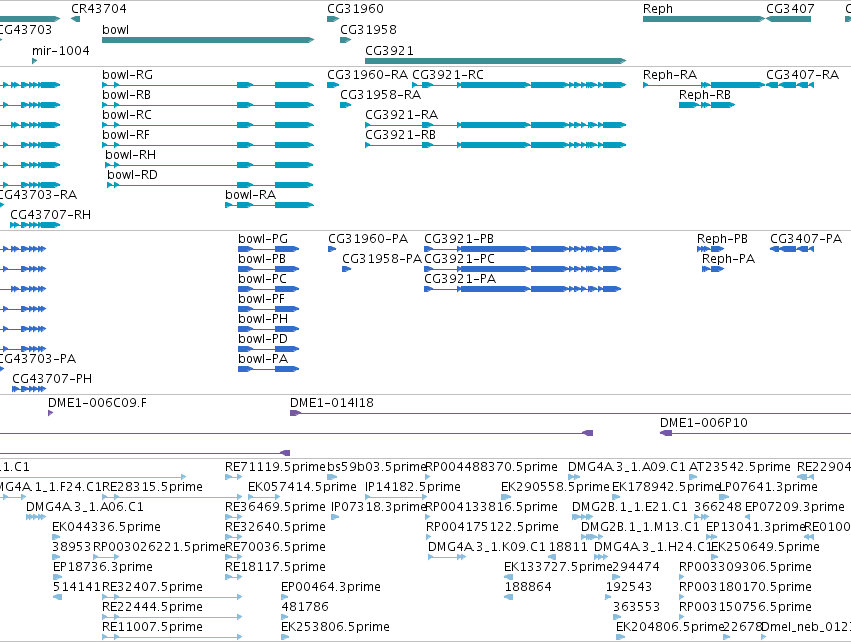Select the Reph gene bar

tap(704, 19)
